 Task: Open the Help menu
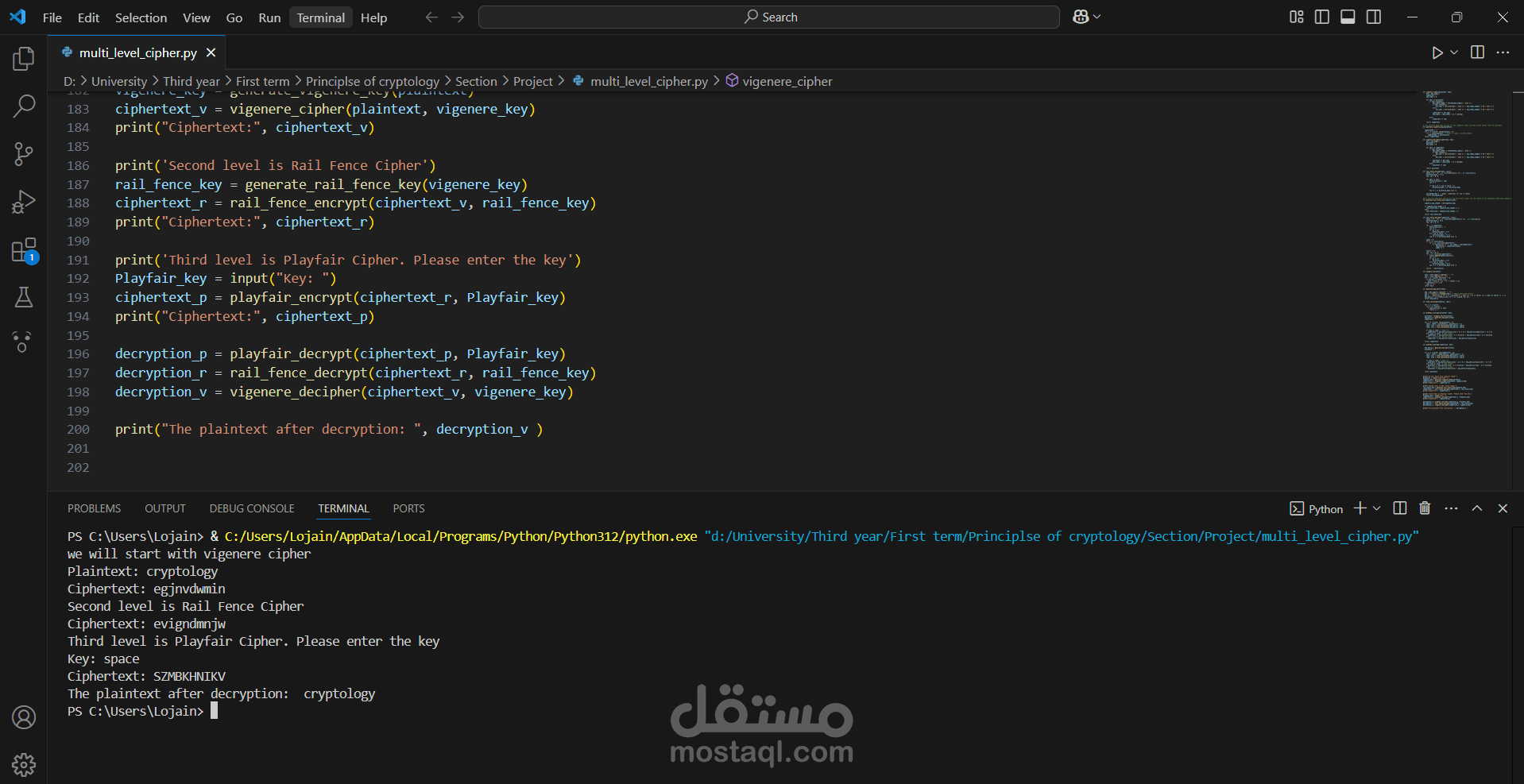click(x=373, y=17)
